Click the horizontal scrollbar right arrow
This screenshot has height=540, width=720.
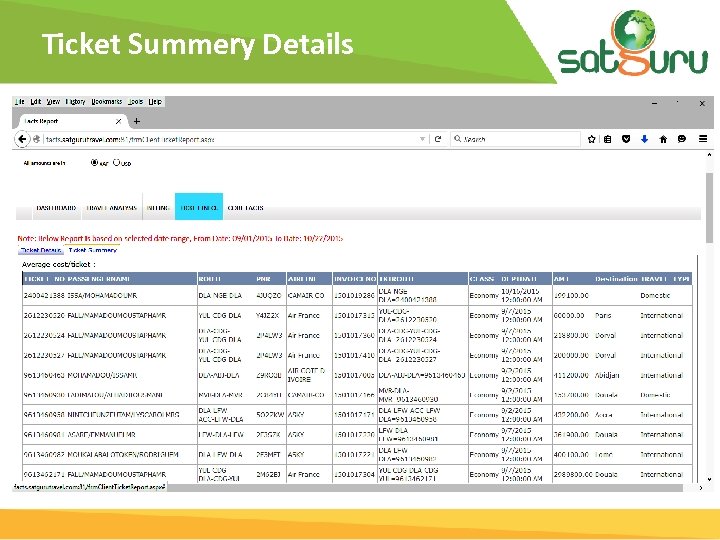pos(701,488)
